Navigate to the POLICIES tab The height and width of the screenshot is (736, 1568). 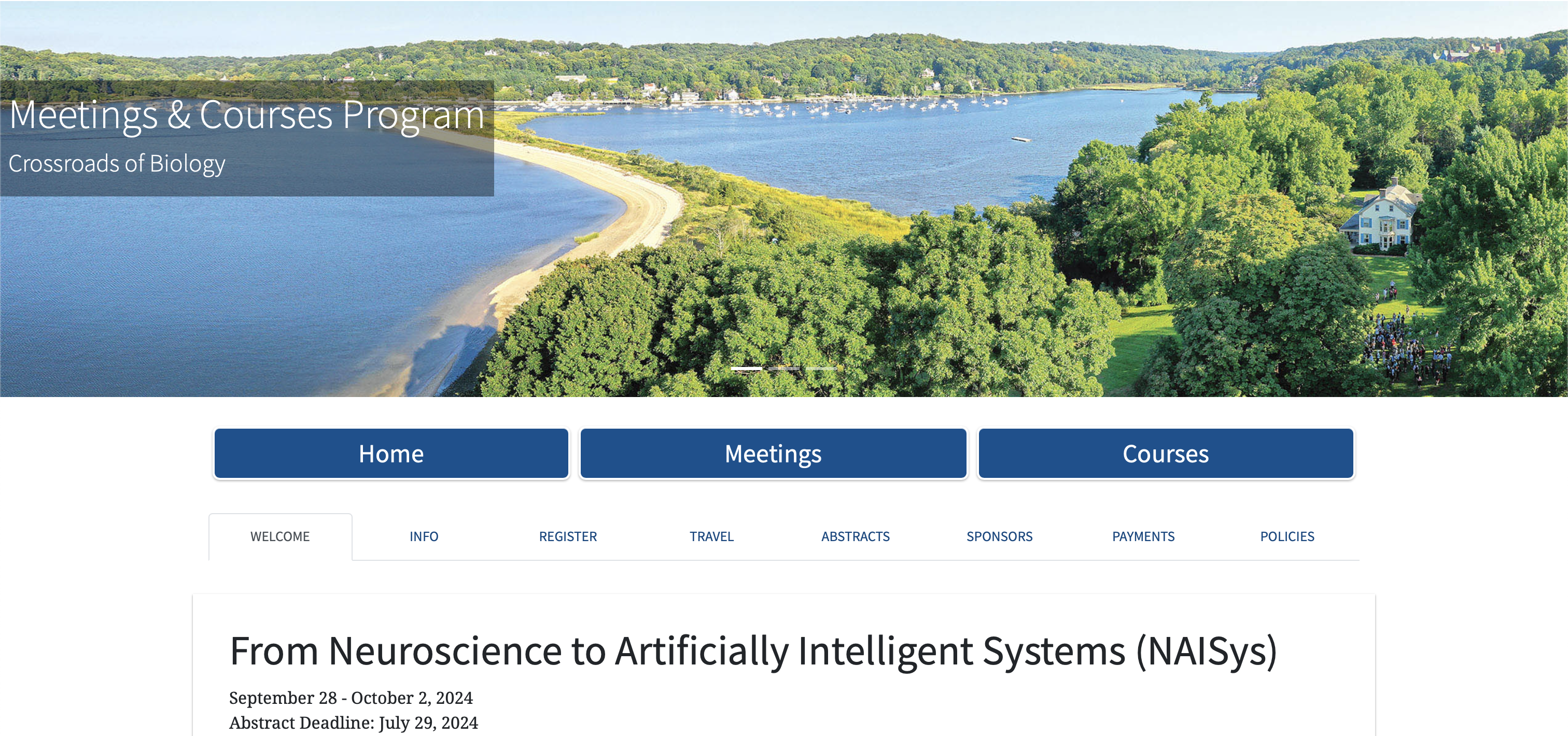point(1288,536)
